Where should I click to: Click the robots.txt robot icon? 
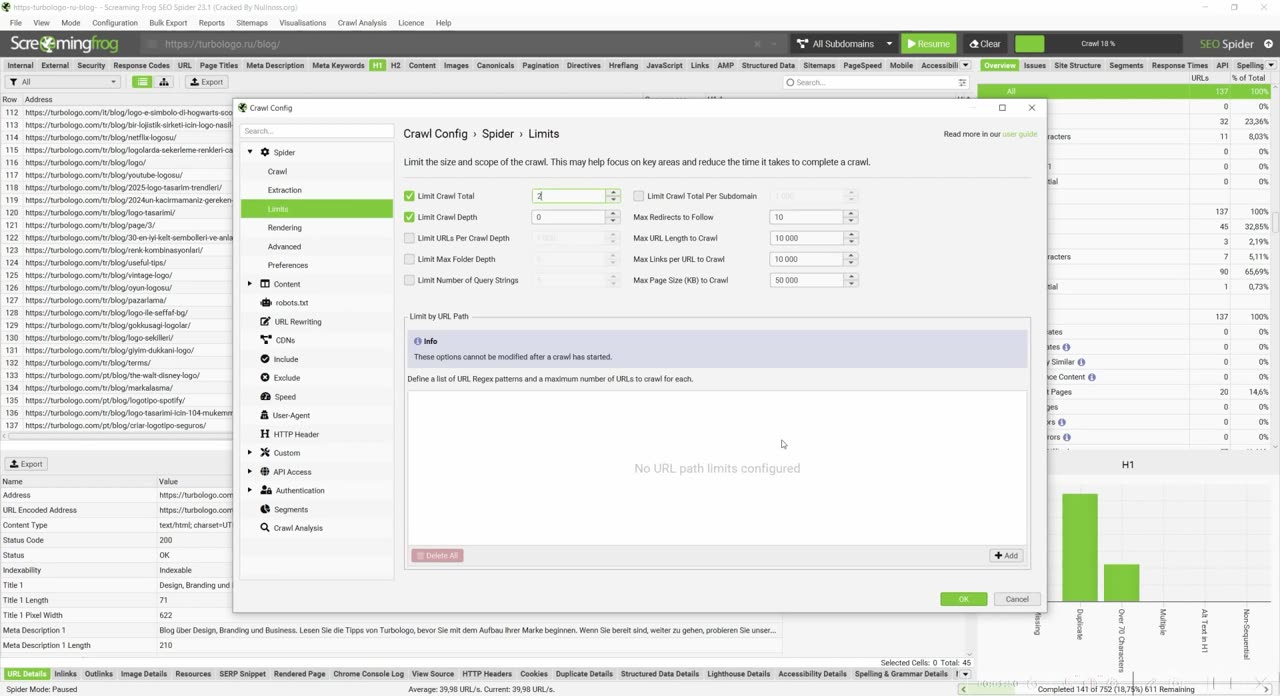265,302
